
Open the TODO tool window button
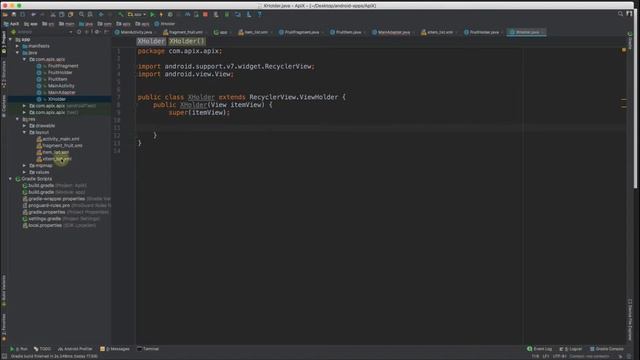(42, 349)
